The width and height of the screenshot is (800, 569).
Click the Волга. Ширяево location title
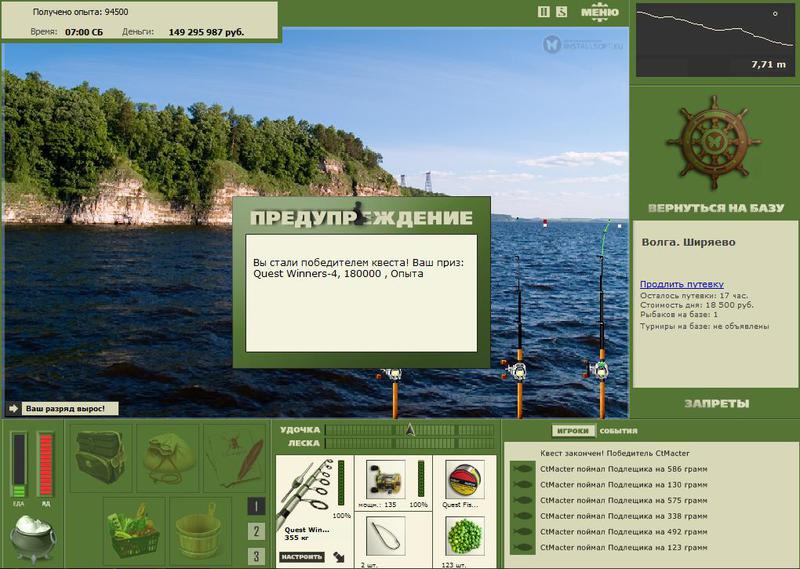pos(688,242)
